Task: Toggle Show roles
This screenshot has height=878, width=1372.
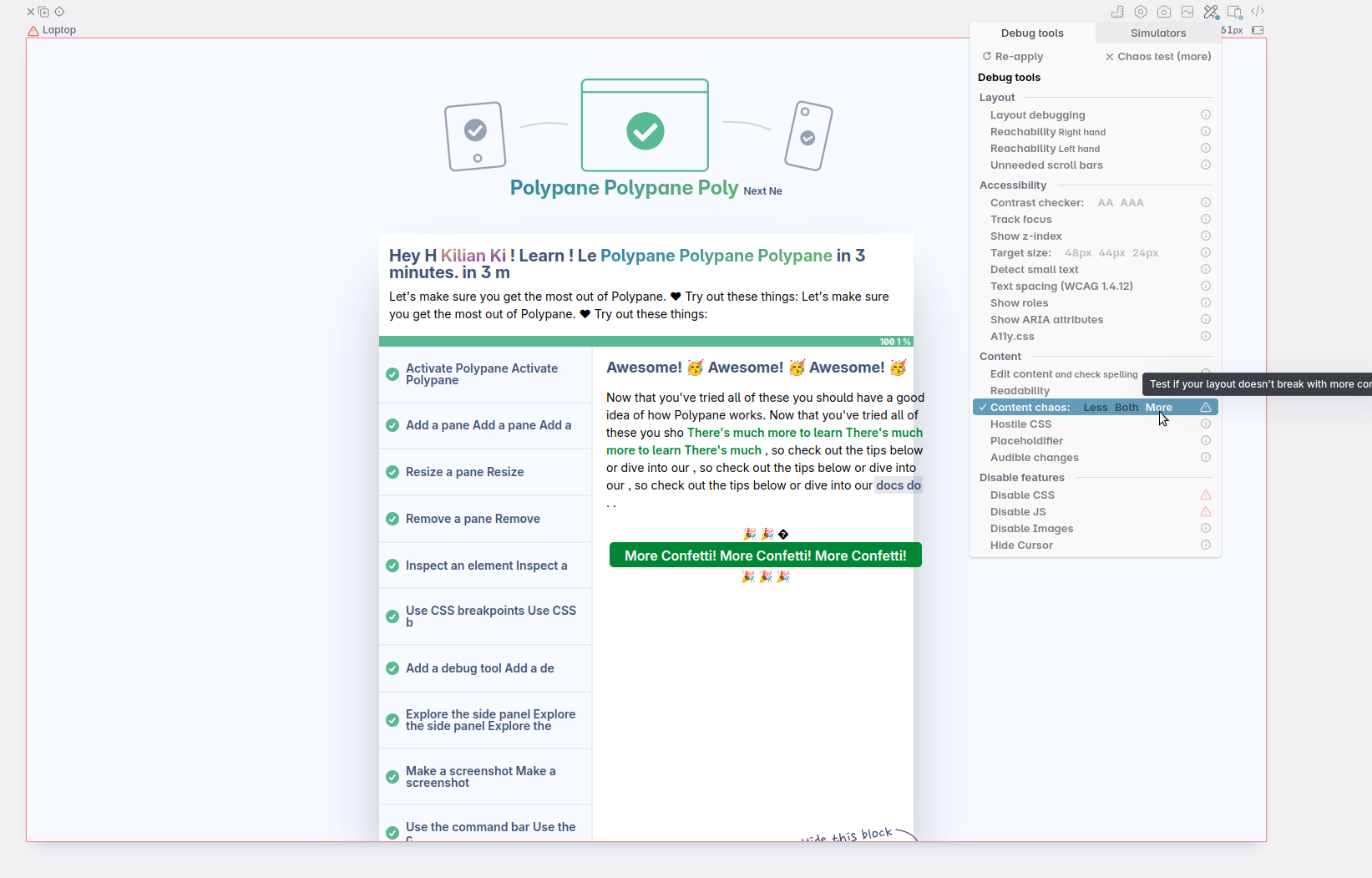Action: point(1019,303)
